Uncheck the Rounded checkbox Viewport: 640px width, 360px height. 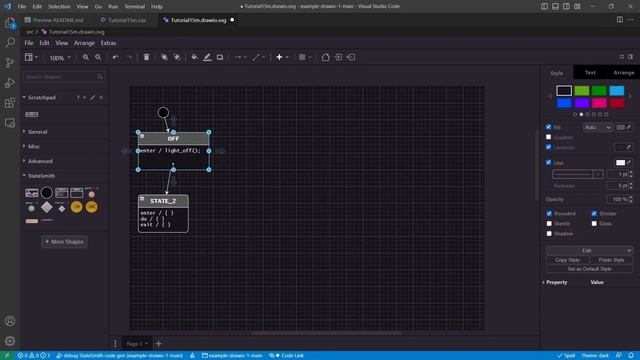point(549,213)
